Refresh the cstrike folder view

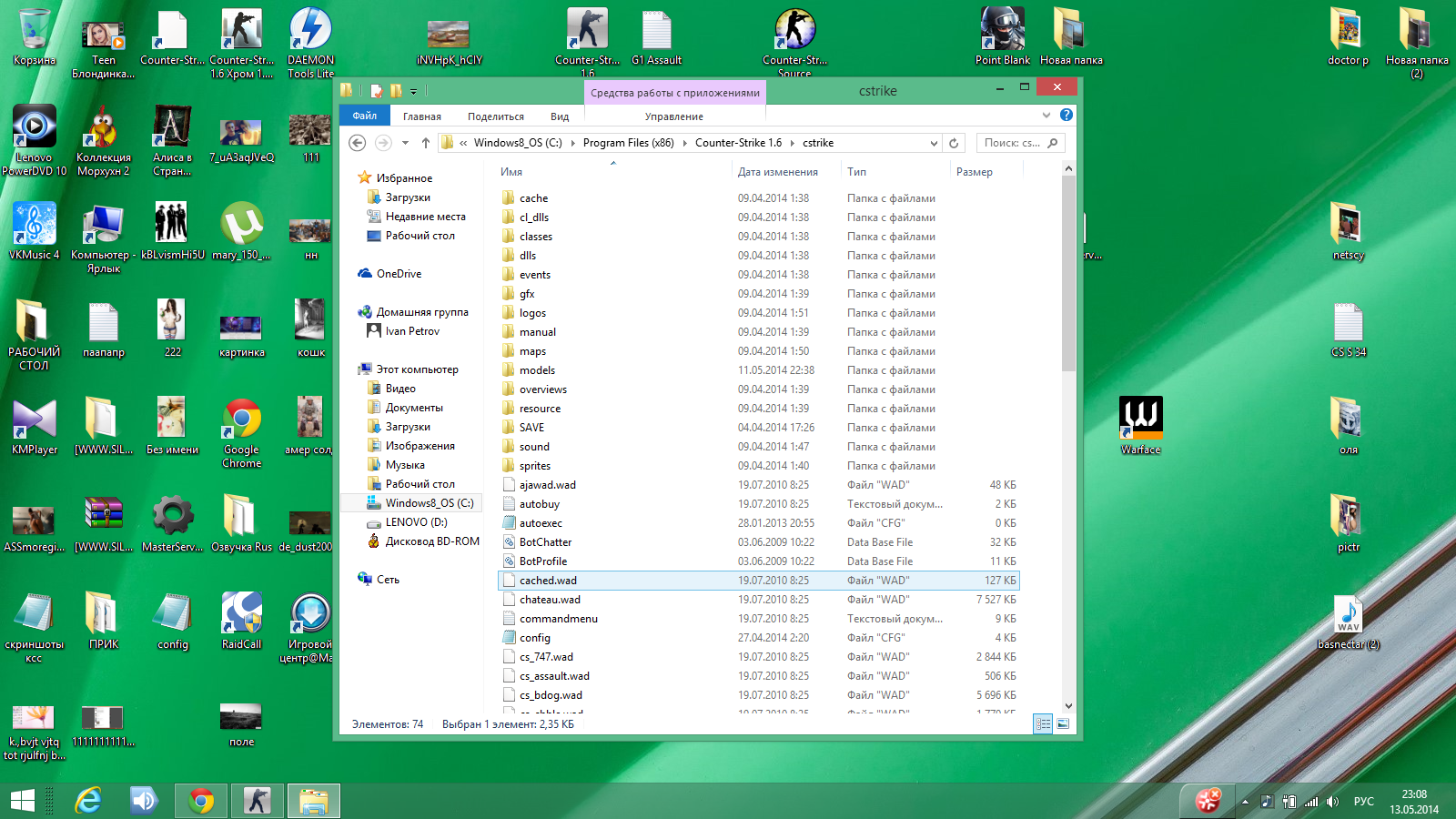click(954, 143)
